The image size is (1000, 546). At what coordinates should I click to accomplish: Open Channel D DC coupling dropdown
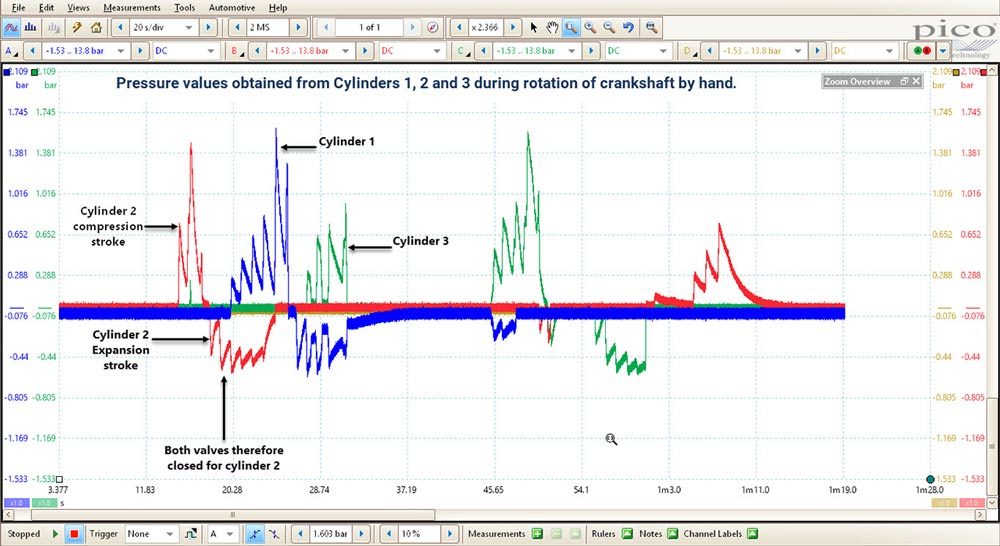864,50
